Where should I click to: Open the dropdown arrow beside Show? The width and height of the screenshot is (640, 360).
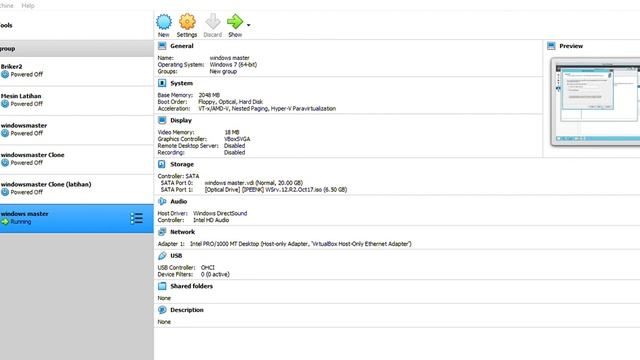pyautogui.click(x=249, y=25)
